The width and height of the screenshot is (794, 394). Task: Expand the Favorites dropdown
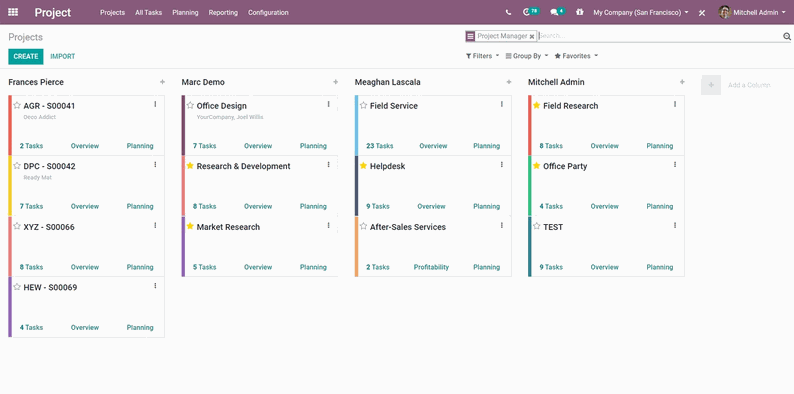(576, 56)
